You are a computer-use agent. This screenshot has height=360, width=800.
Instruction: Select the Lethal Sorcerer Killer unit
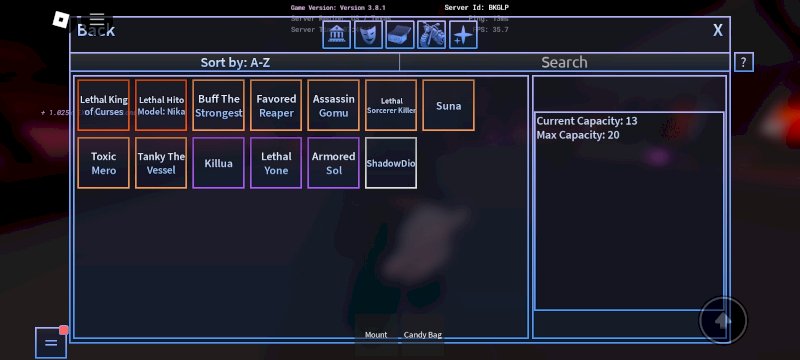click(391, 105)
